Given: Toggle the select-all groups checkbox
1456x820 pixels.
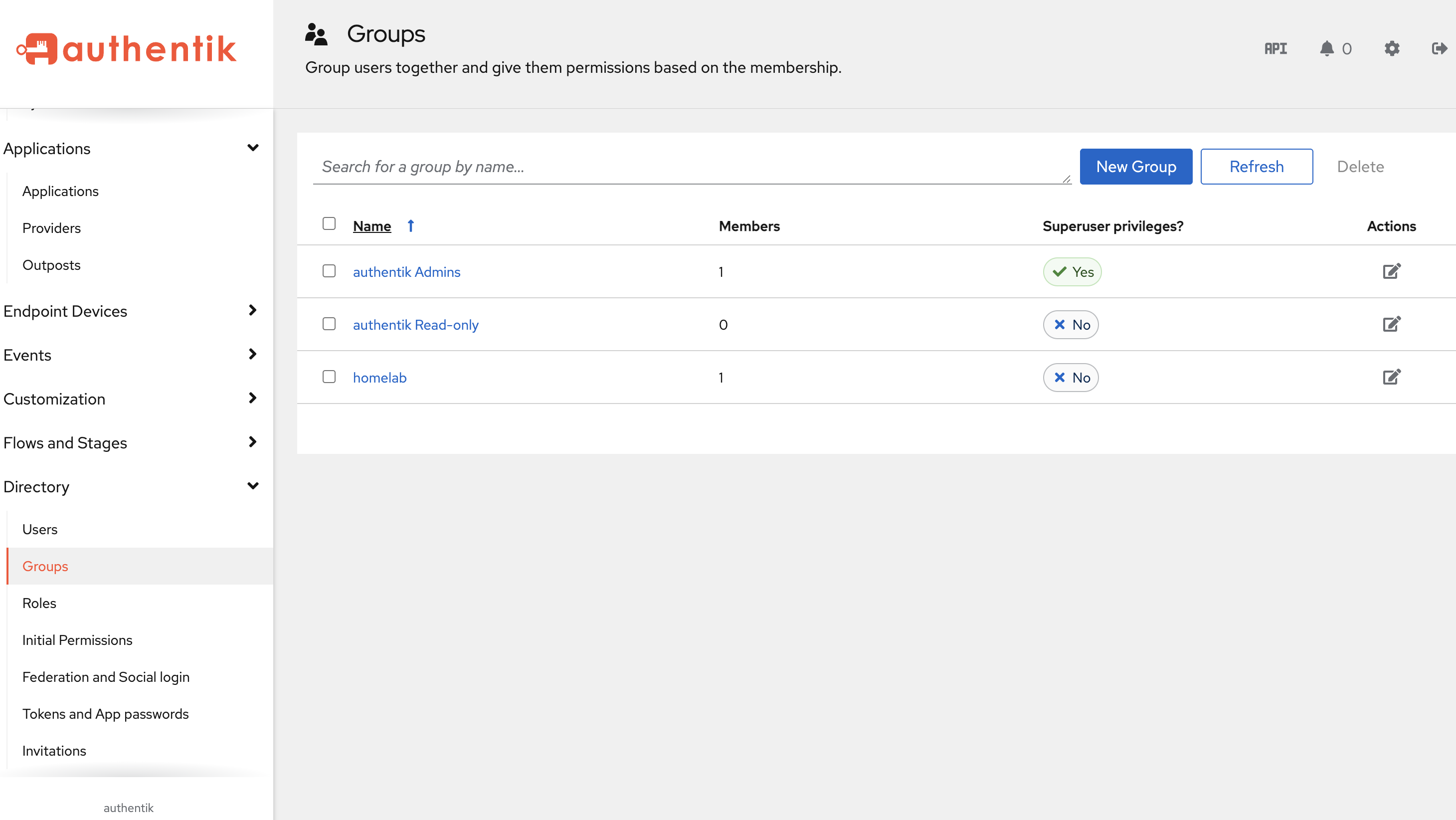Looking at the screenshot, I should tap(329, 223).
